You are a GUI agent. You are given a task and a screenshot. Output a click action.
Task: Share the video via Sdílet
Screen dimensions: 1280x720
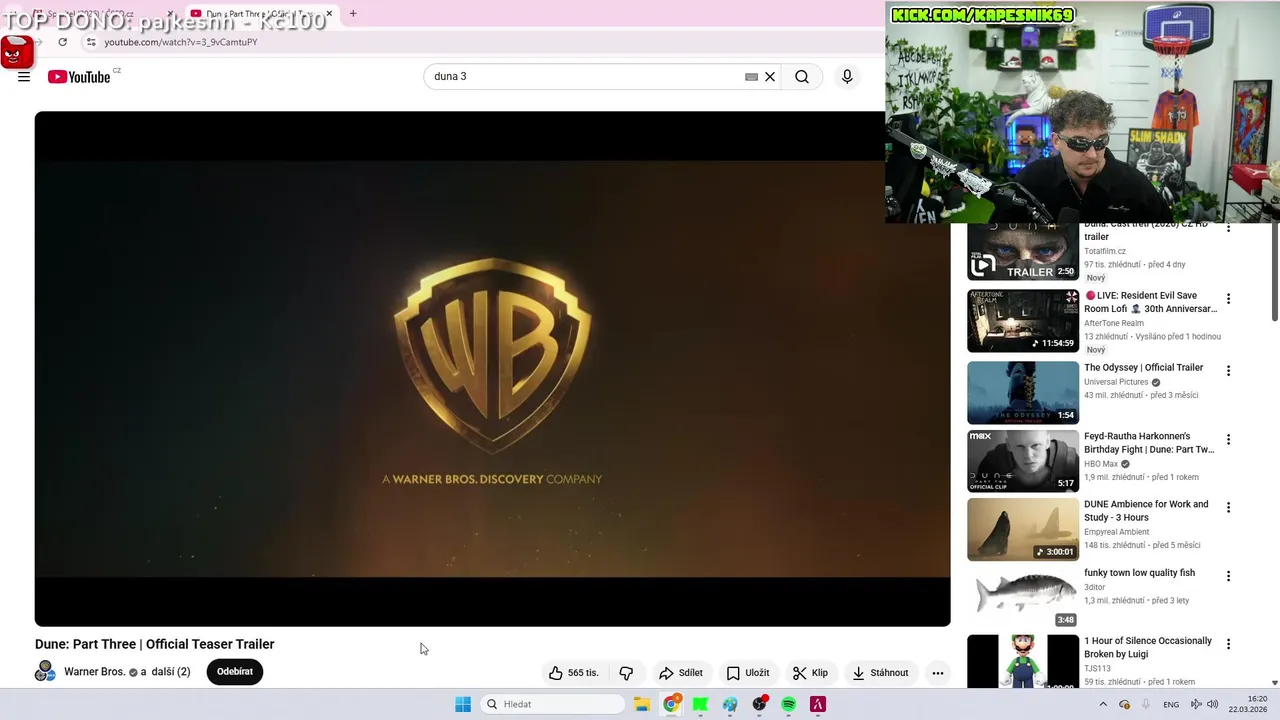[x=681, y=673]
